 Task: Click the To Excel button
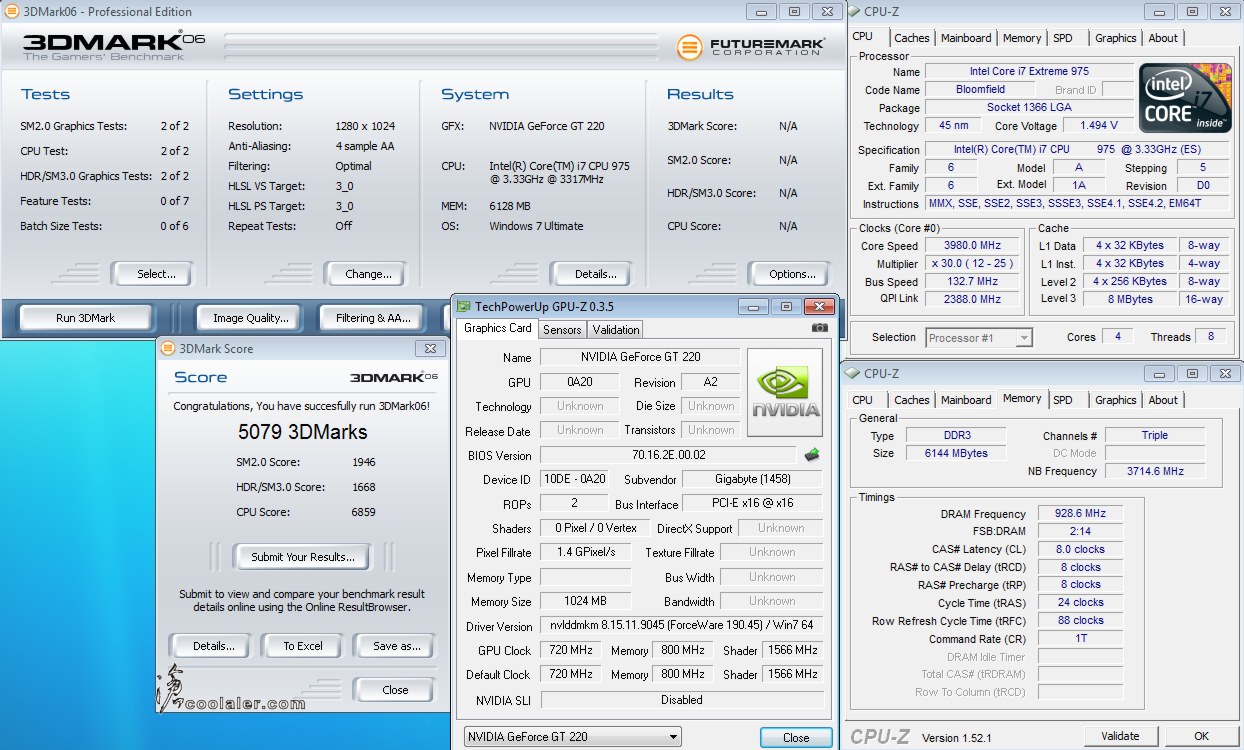tap(303, 646)
